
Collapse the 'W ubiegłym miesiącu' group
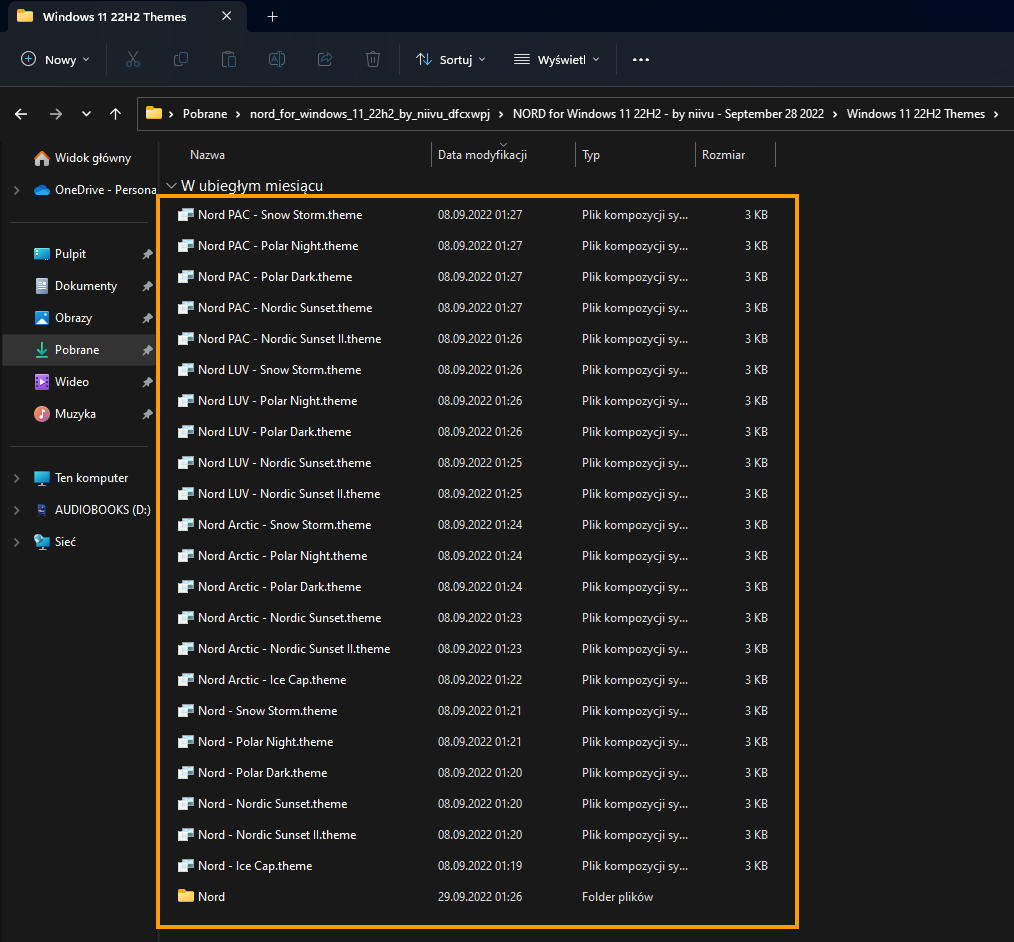pos(171,186)
